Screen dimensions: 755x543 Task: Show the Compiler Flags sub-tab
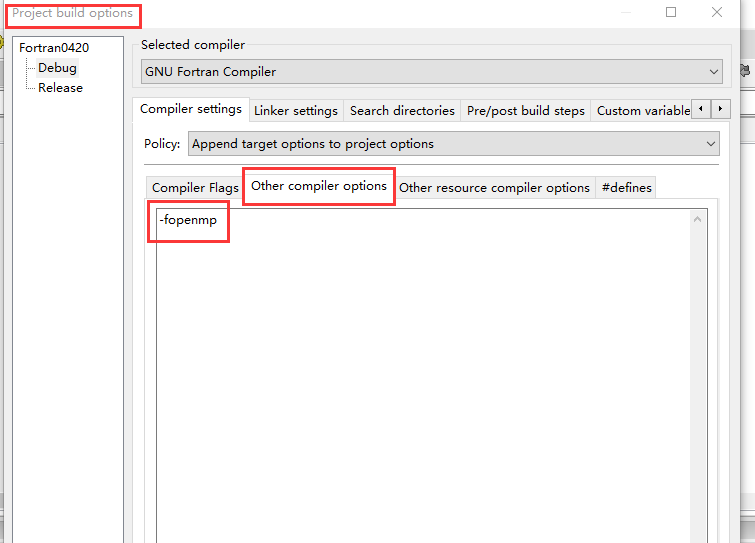(195, 188)
